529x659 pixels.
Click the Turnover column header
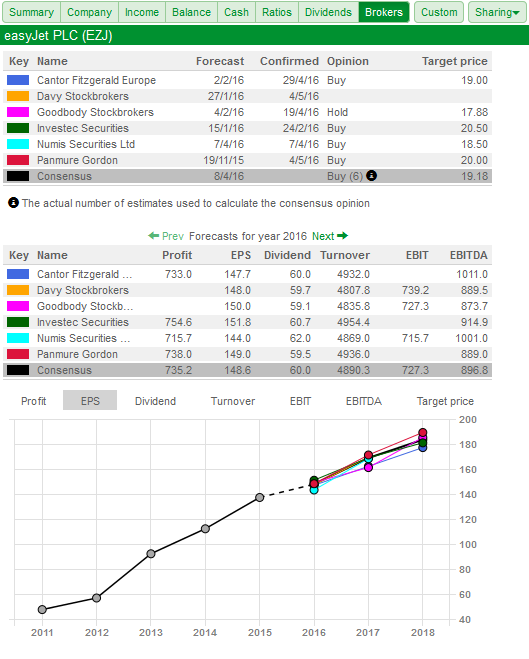coord(345,255)
